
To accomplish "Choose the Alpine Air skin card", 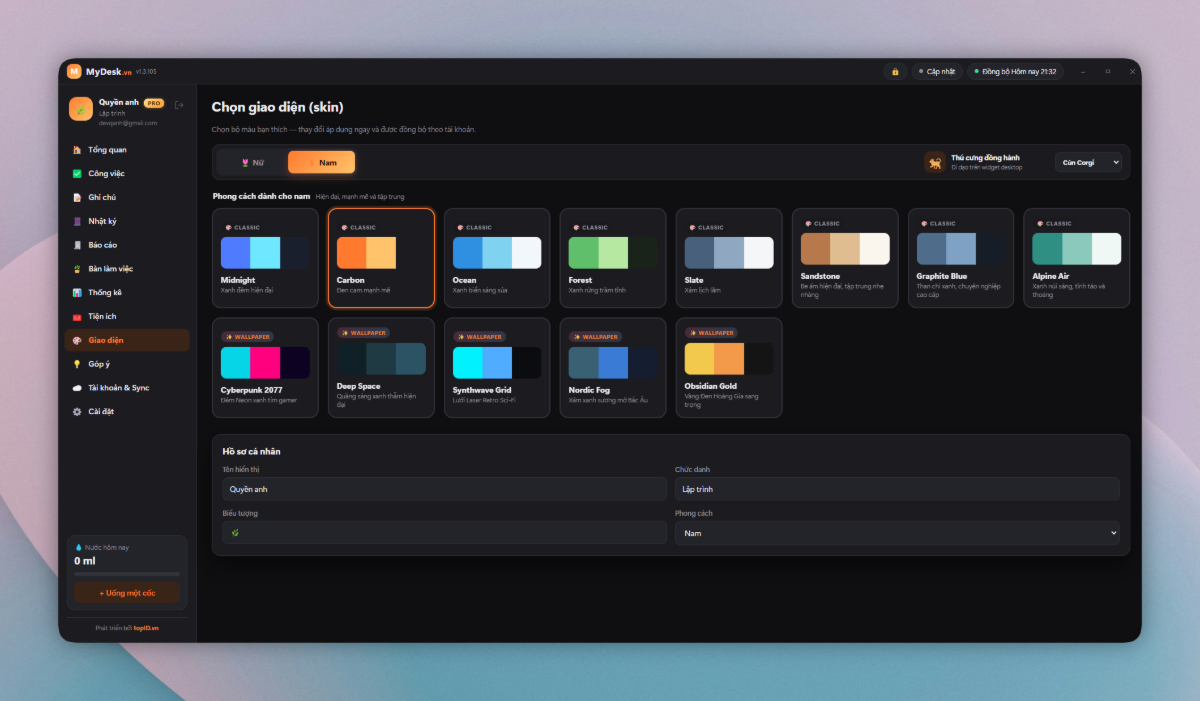I will (1077, 258).
